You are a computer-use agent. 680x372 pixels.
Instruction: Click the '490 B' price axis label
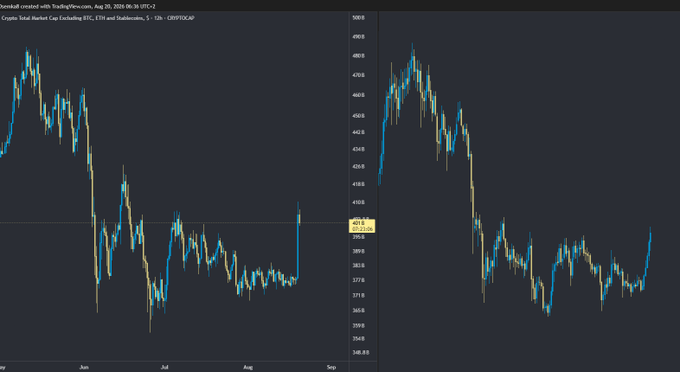pos(358,37)
